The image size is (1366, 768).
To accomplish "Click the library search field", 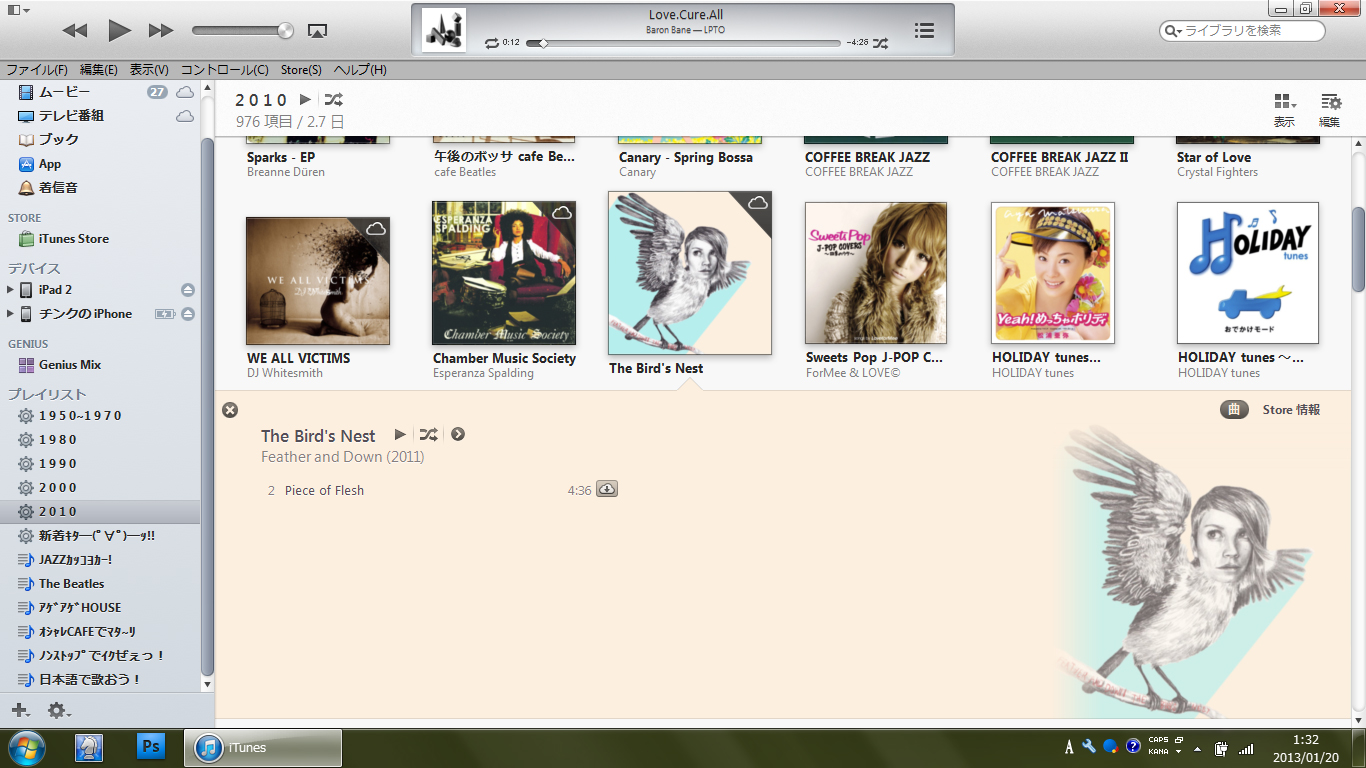I will coord(1242,31).
